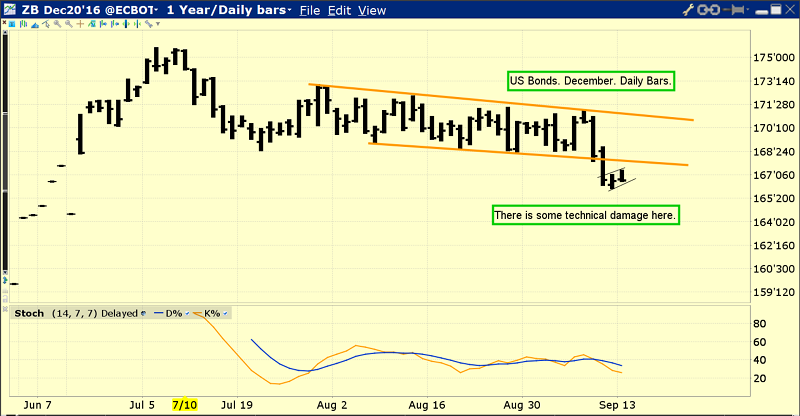
Task: Click the small arrow icon on left edge
Action: point(5,280)
